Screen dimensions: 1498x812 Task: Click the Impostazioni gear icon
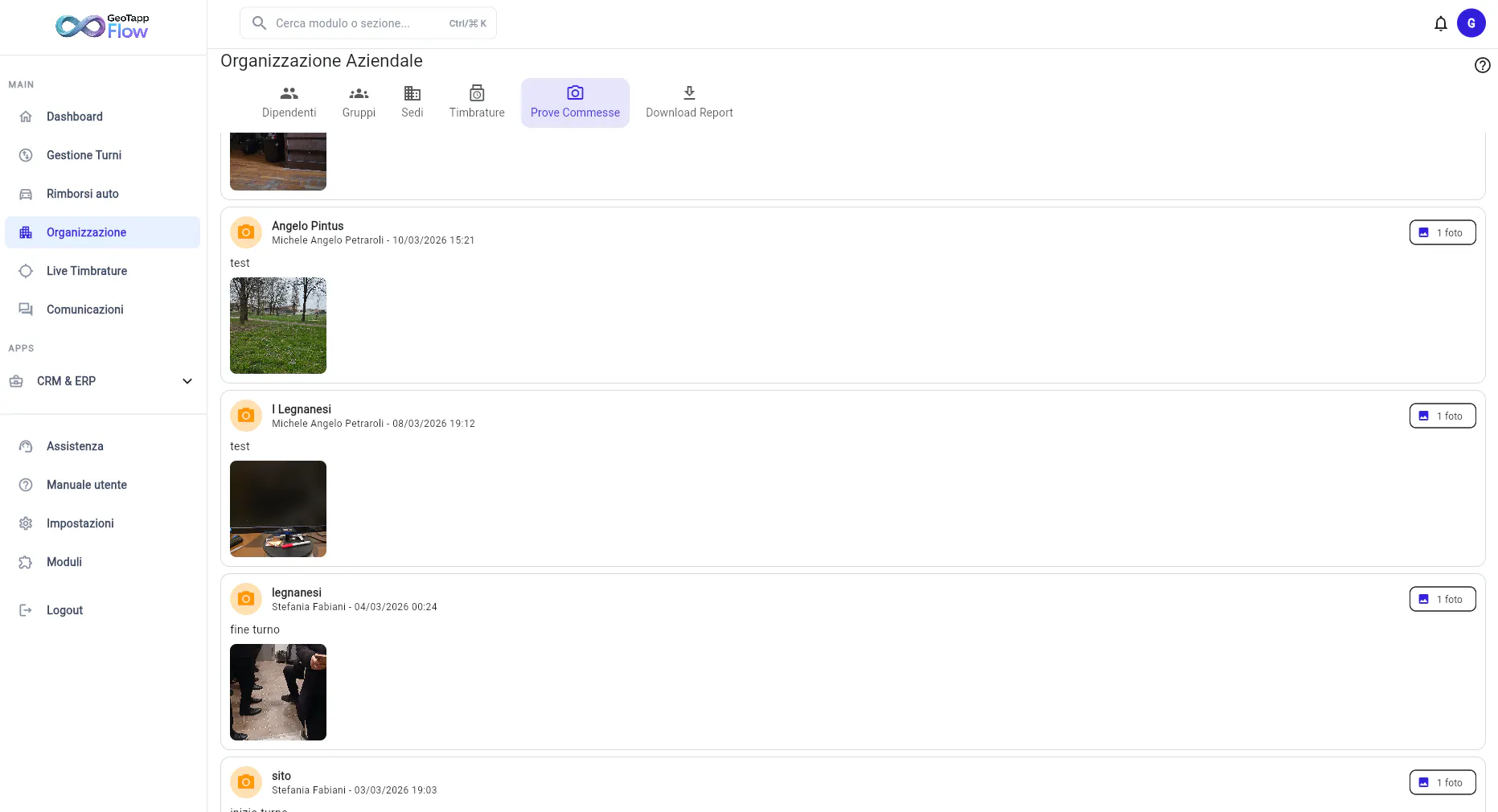(x=26, y=523)
